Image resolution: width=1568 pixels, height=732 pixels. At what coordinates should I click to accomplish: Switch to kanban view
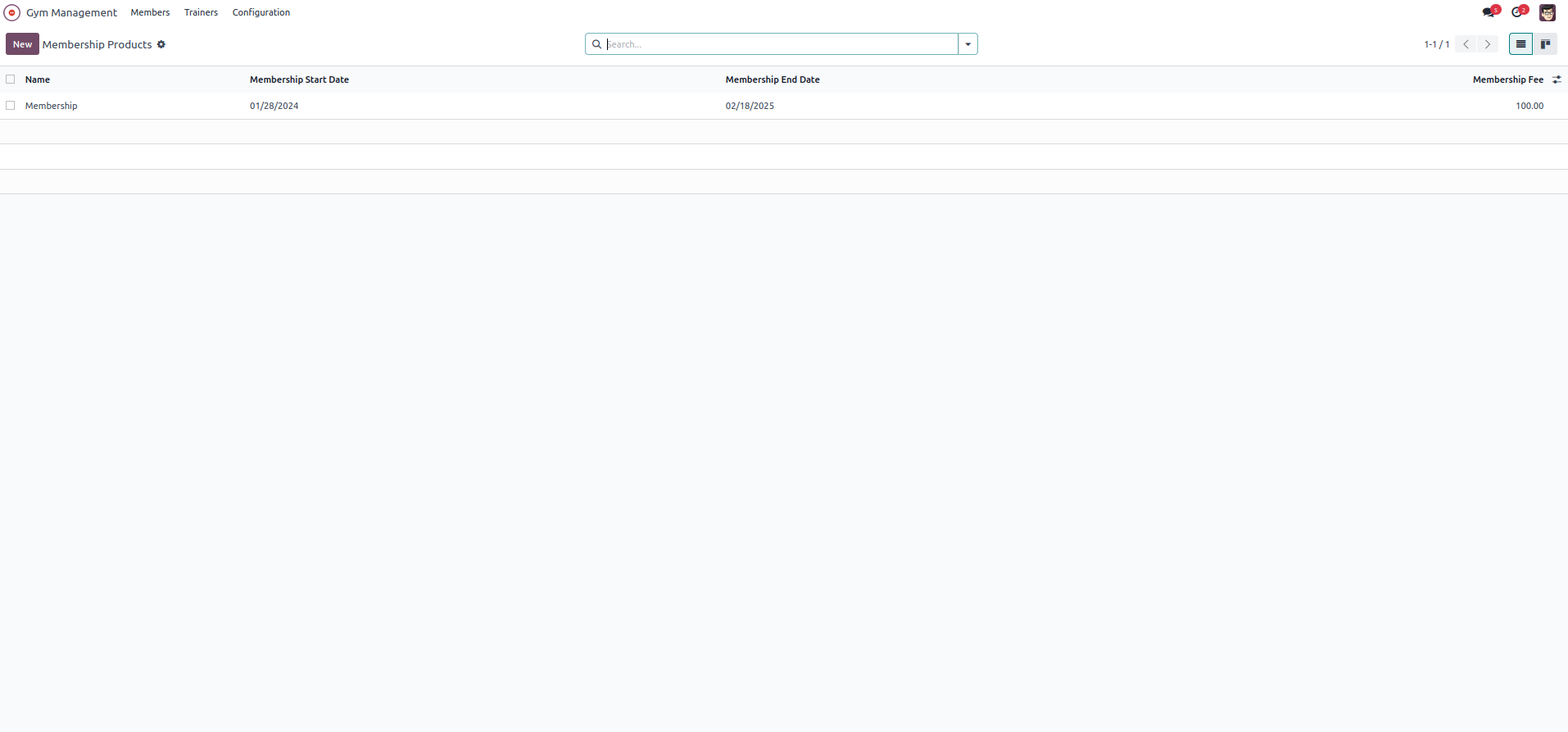click(x=1545, y=44)
